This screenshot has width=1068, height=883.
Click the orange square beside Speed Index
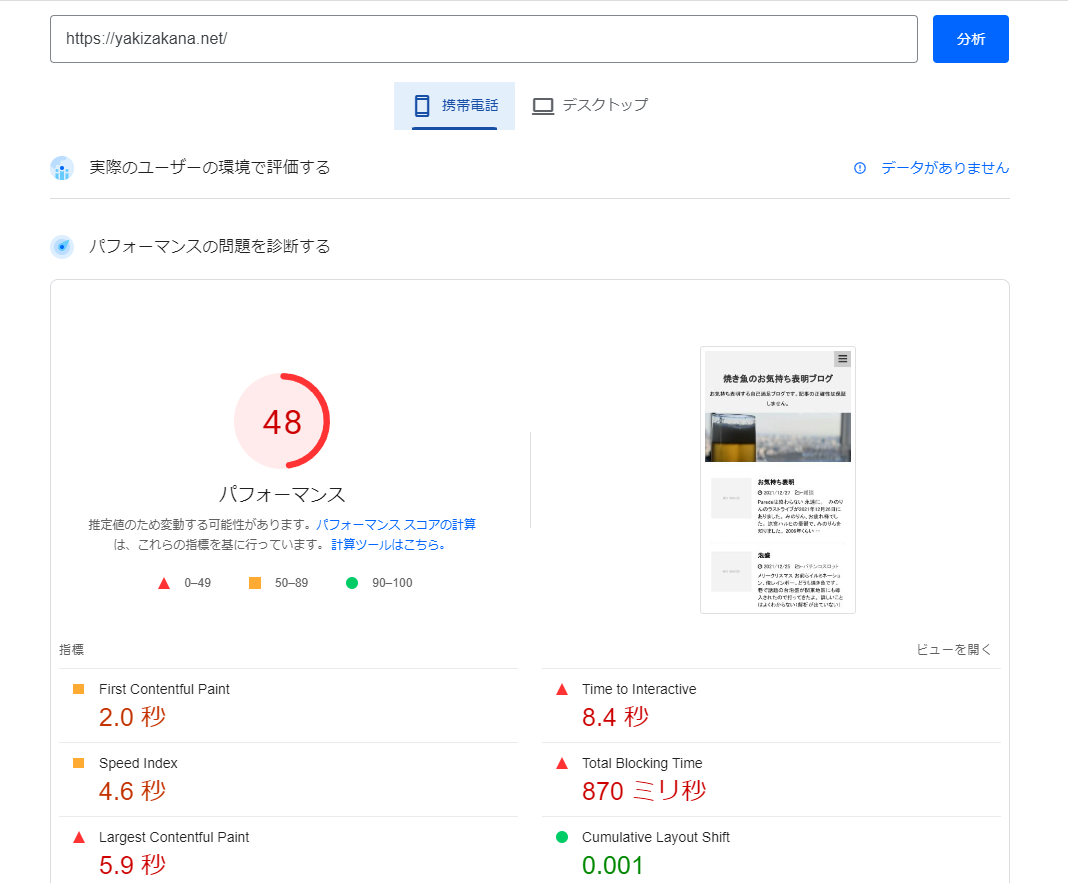click(x=79, y=763)
